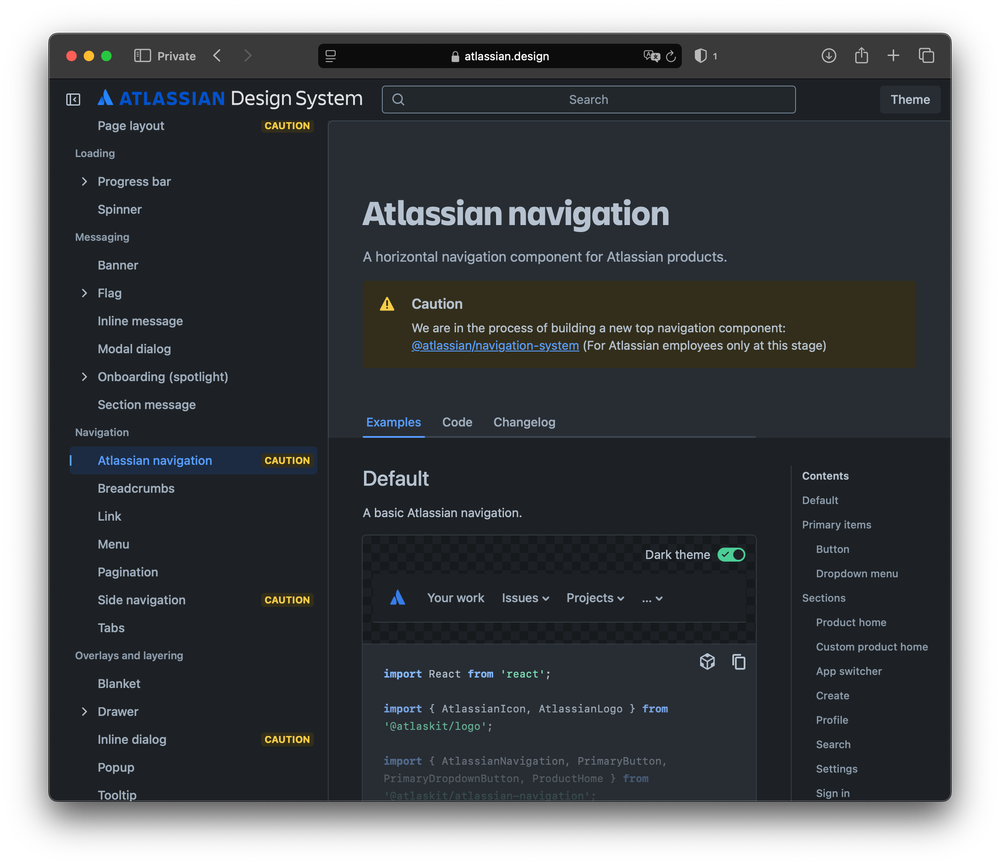Open a new tab with the plus icon
The height and width of the screenshot is (866, 1000).
893,56
